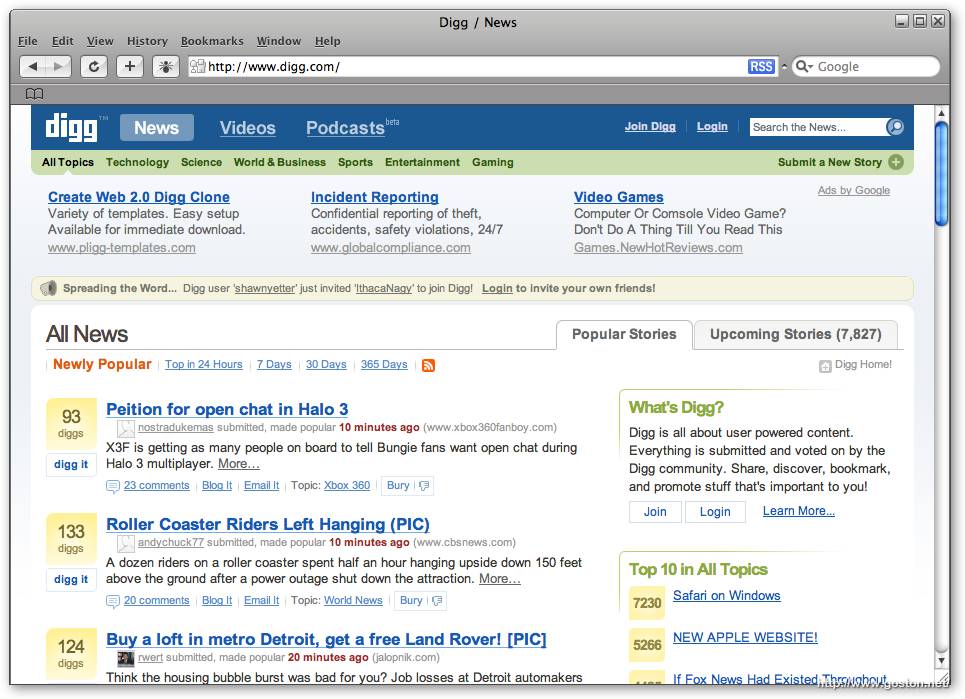Open the Help menu
The width and height of the screenshot is (965, 699).
click(x=327, y=41)
